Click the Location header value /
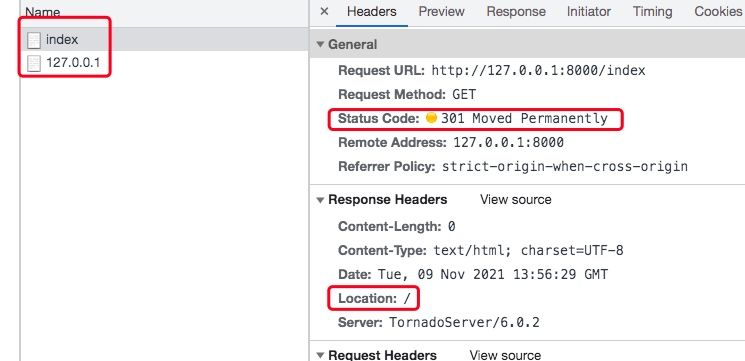The width and height of the screenshot is (745, 361). point(407,299)
